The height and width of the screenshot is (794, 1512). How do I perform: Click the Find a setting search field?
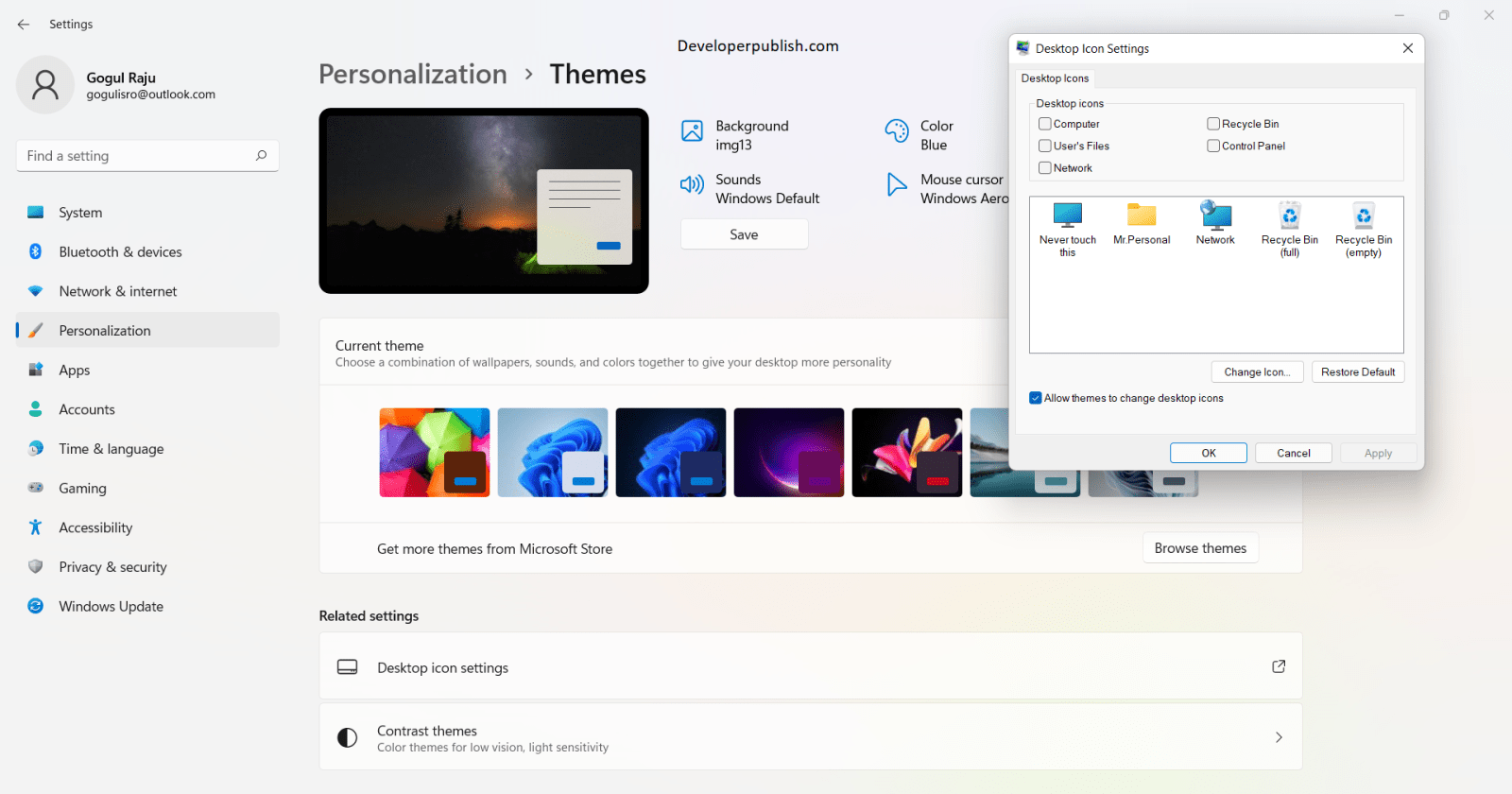click(147, 156)
